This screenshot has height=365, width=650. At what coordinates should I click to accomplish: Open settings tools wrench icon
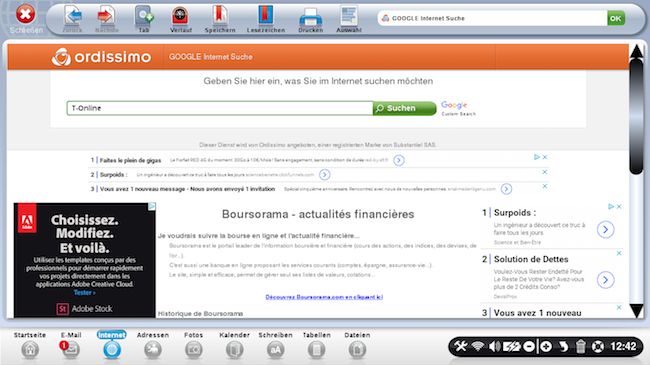click(x=461, y=346)
